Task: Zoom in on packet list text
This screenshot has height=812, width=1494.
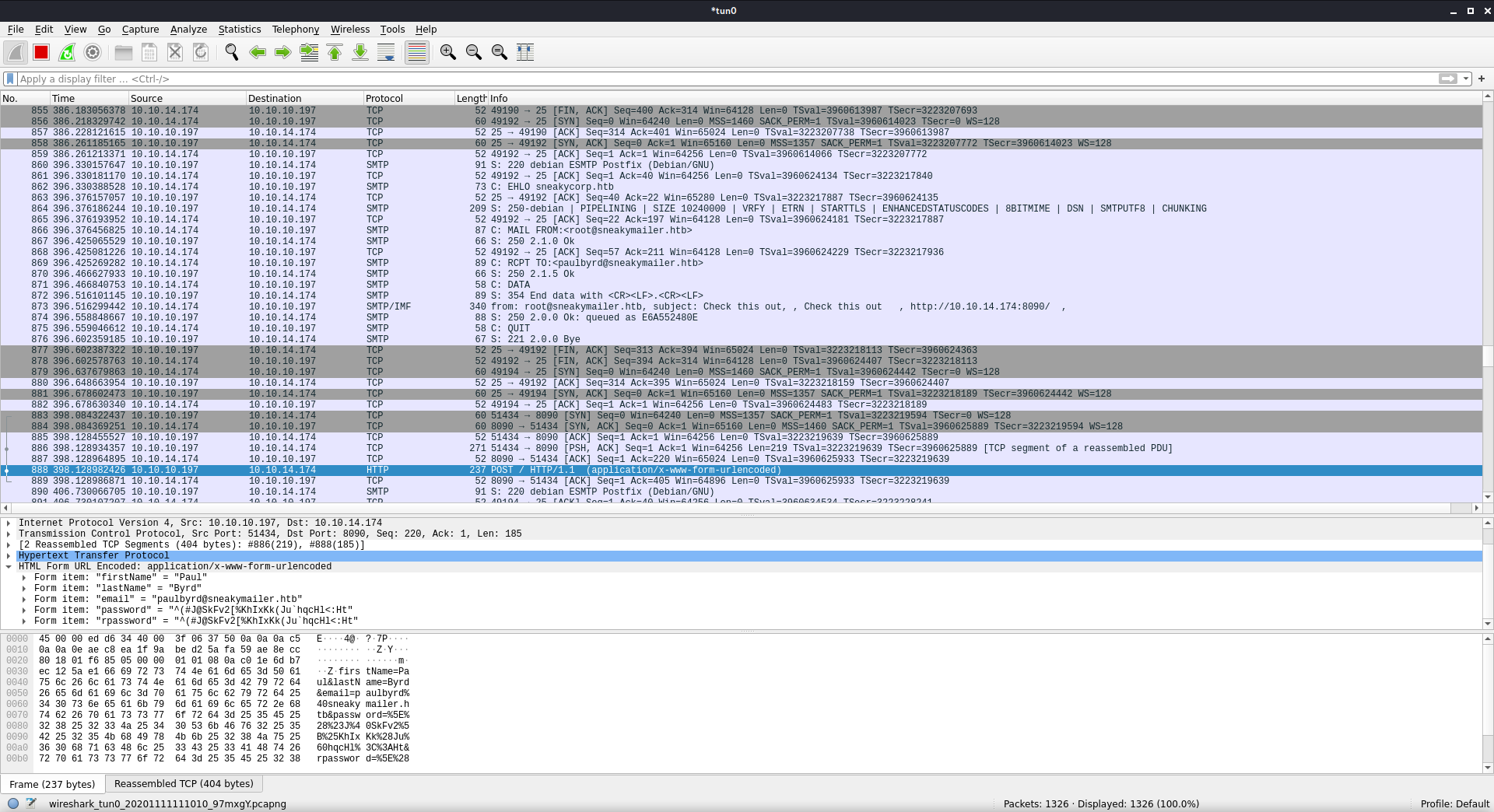Action: point(447,52)
